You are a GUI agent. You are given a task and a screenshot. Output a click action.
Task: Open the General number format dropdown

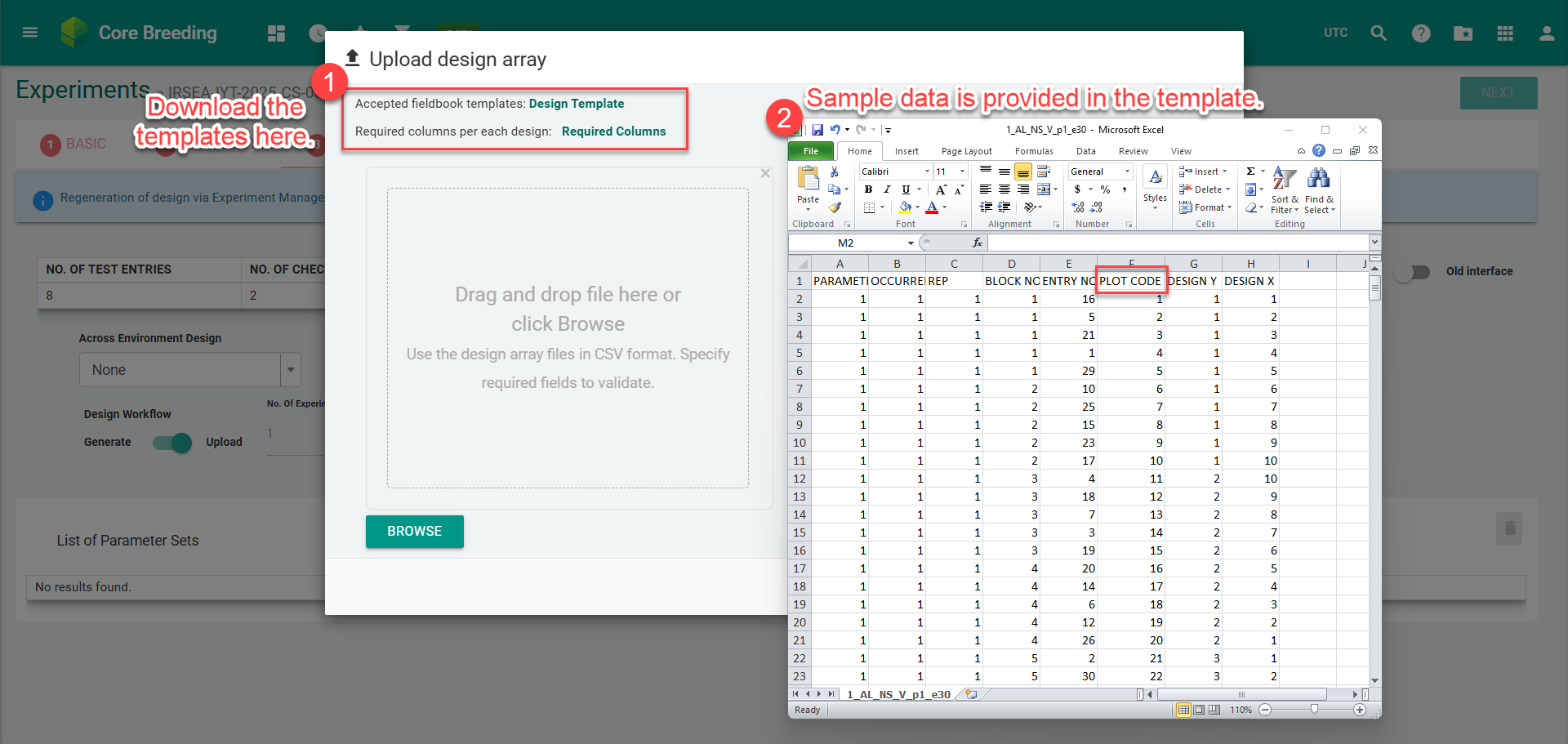tap(1127, 172)
